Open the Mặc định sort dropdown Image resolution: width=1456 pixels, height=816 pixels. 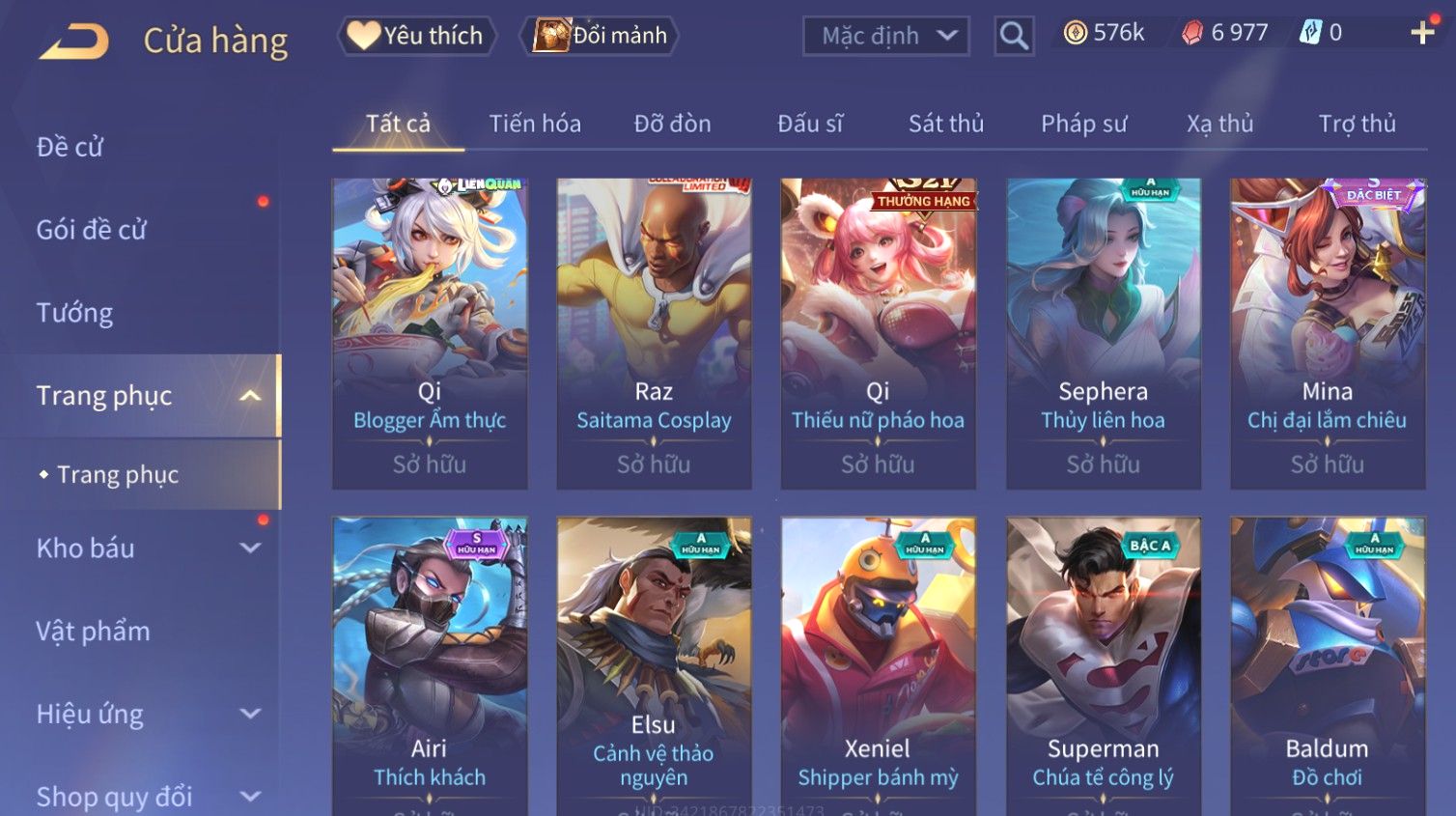tap(885, 36)
